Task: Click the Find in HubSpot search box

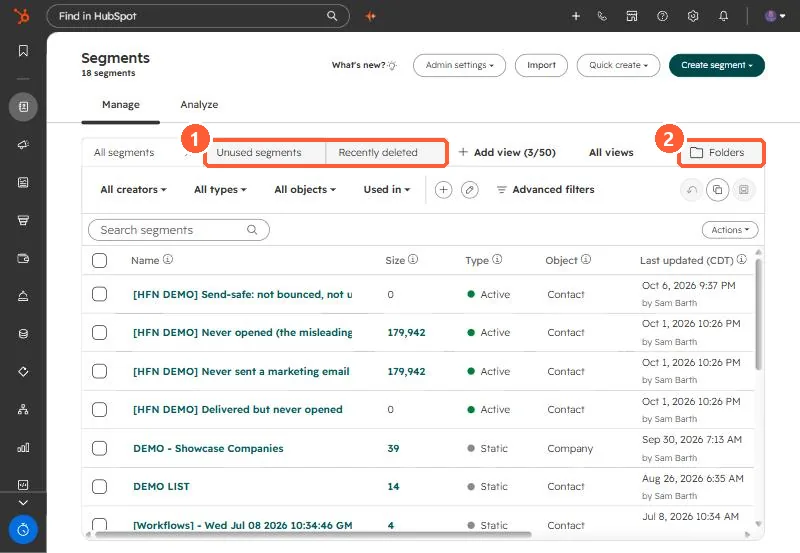Action: (x=198, y=16)
